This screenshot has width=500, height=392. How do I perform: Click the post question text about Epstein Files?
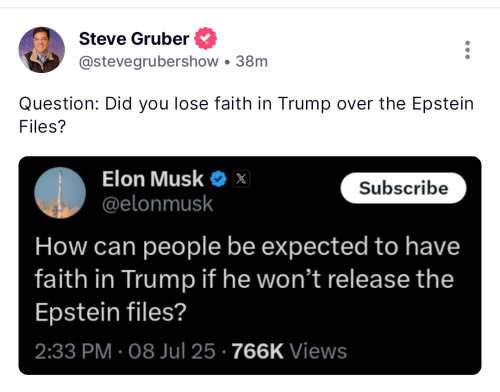tap(246, 115)
